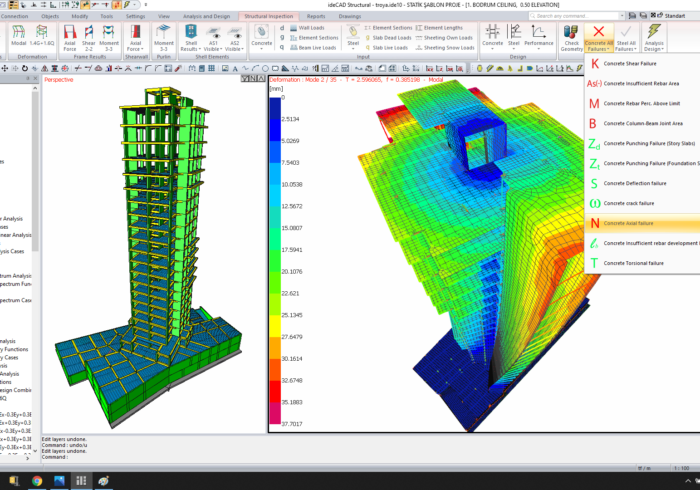Viewport: 700px width, 490px height.
Task: Open the Photos app on taskbar
Action: pos(59,481)
